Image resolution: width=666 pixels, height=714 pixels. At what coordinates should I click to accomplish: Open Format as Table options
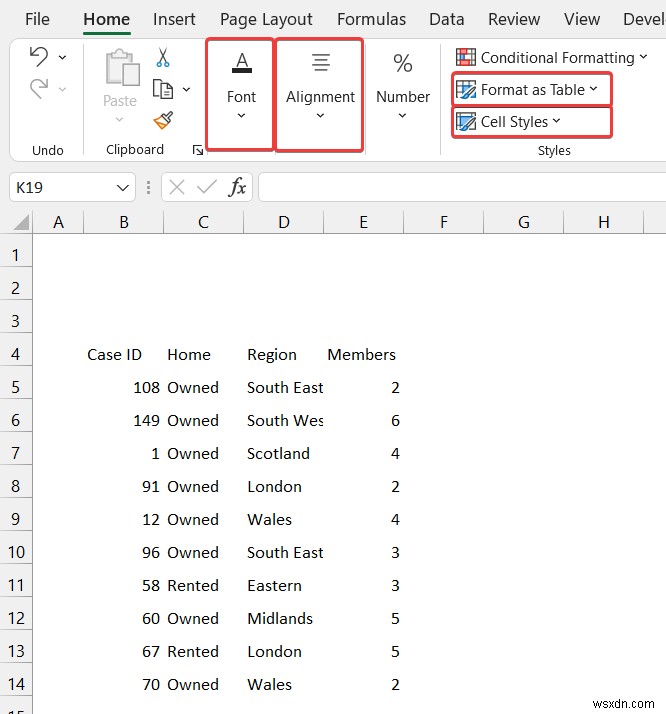(531, 89)
